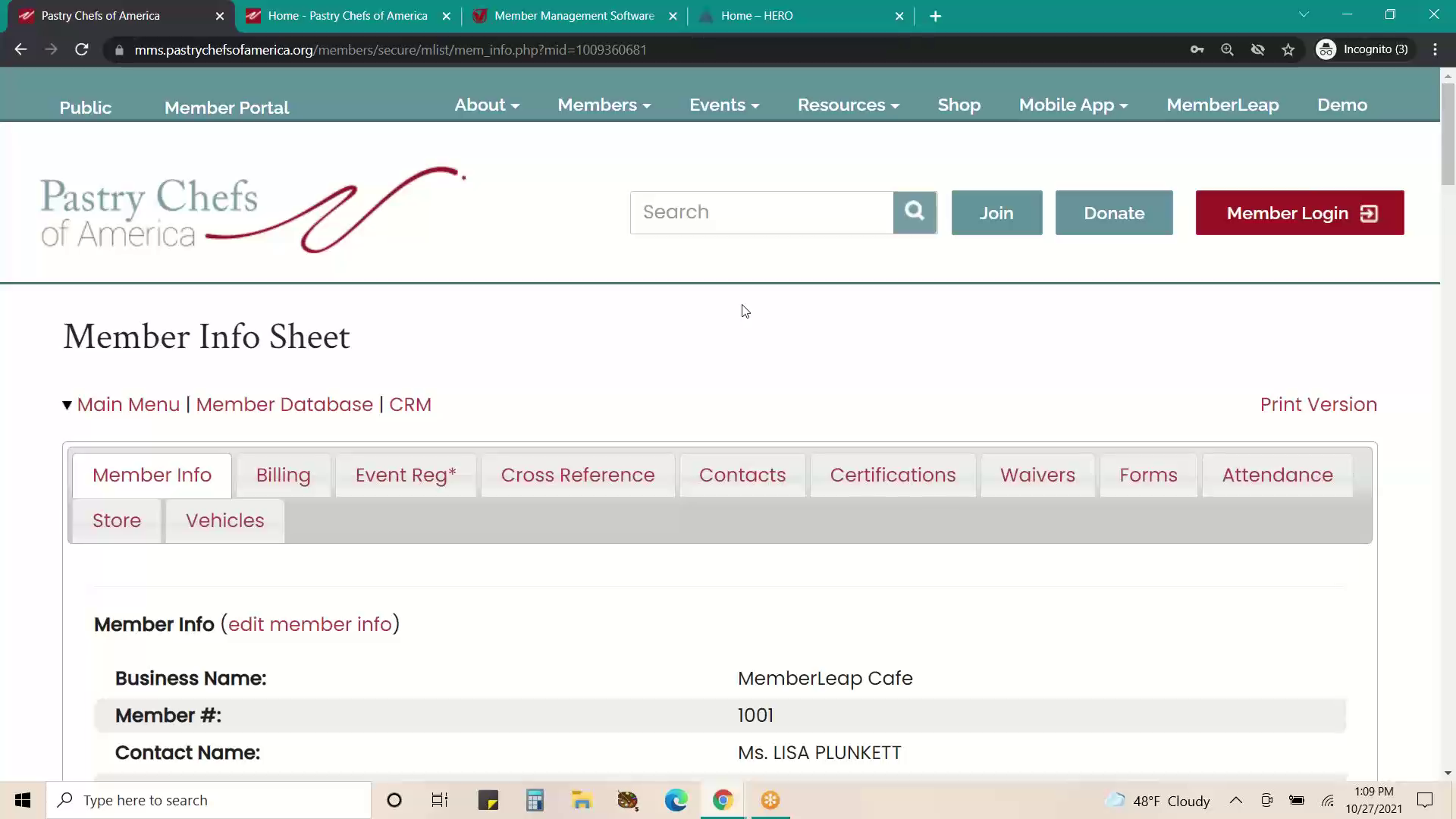
Task: Switch to the Event Reg* tab
Action: tap(406, 475)
